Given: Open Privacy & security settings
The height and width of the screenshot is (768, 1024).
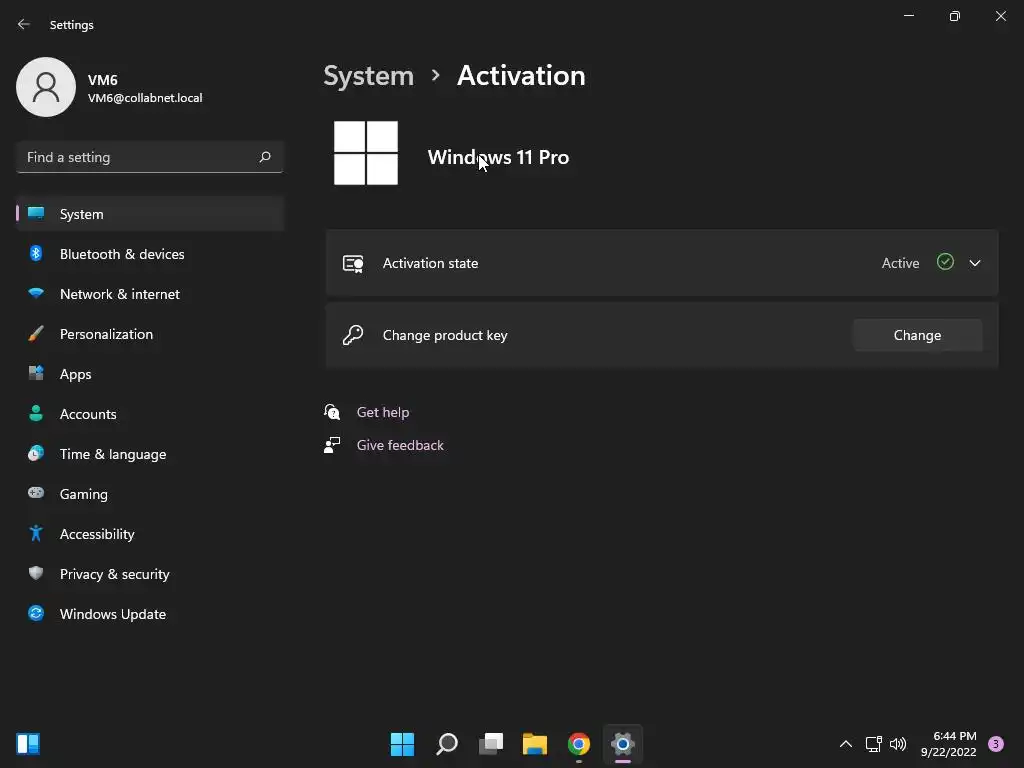Looking at the screenshot, I should [150, 573].
